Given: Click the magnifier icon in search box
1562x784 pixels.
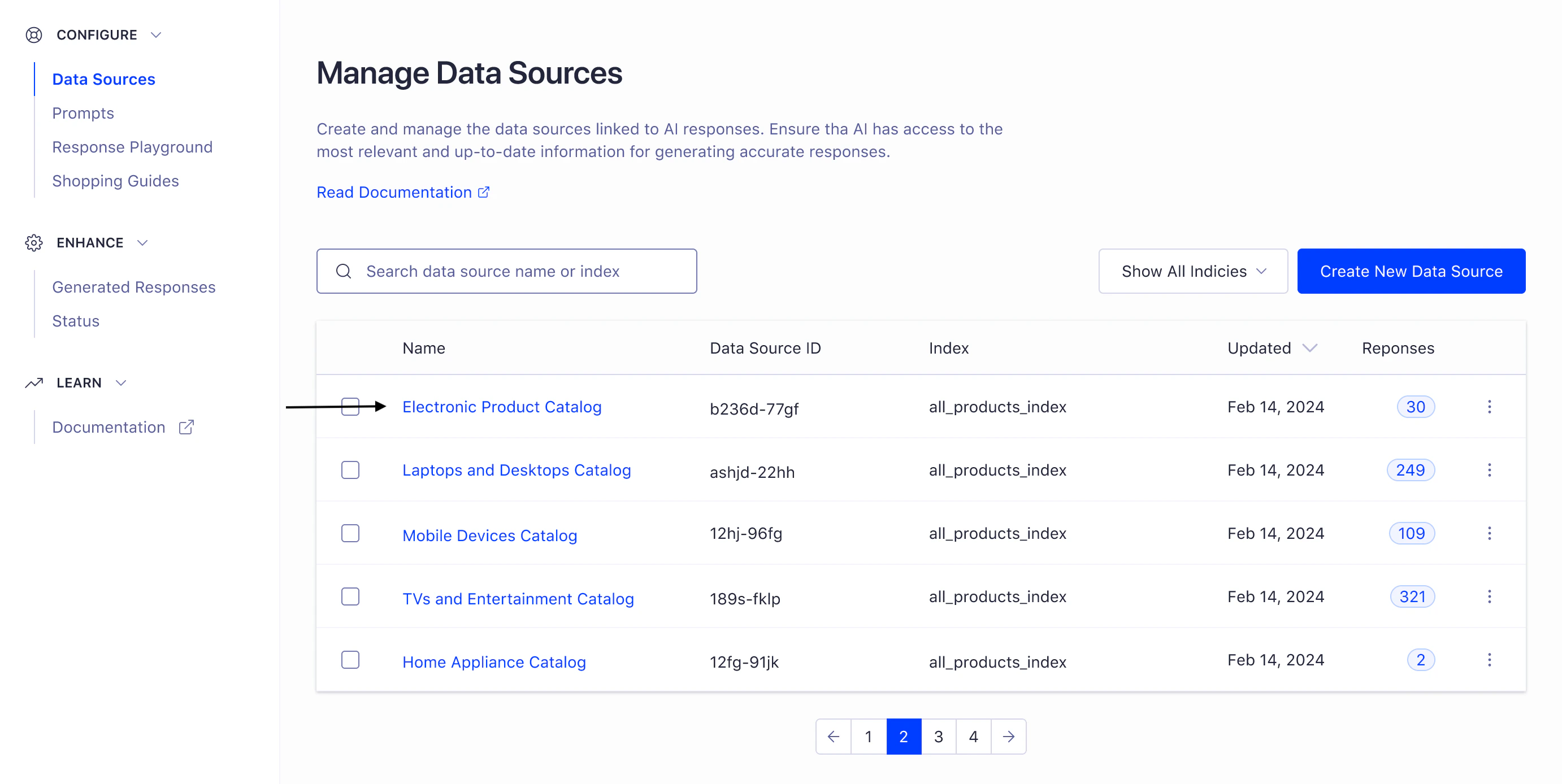Looking at the screenshot, I should point(344,271).
